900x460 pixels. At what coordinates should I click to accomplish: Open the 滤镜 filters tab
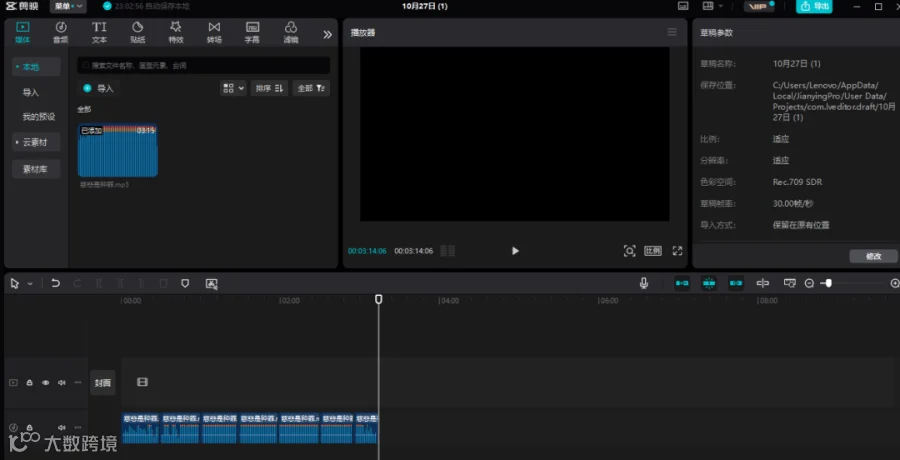291,32
